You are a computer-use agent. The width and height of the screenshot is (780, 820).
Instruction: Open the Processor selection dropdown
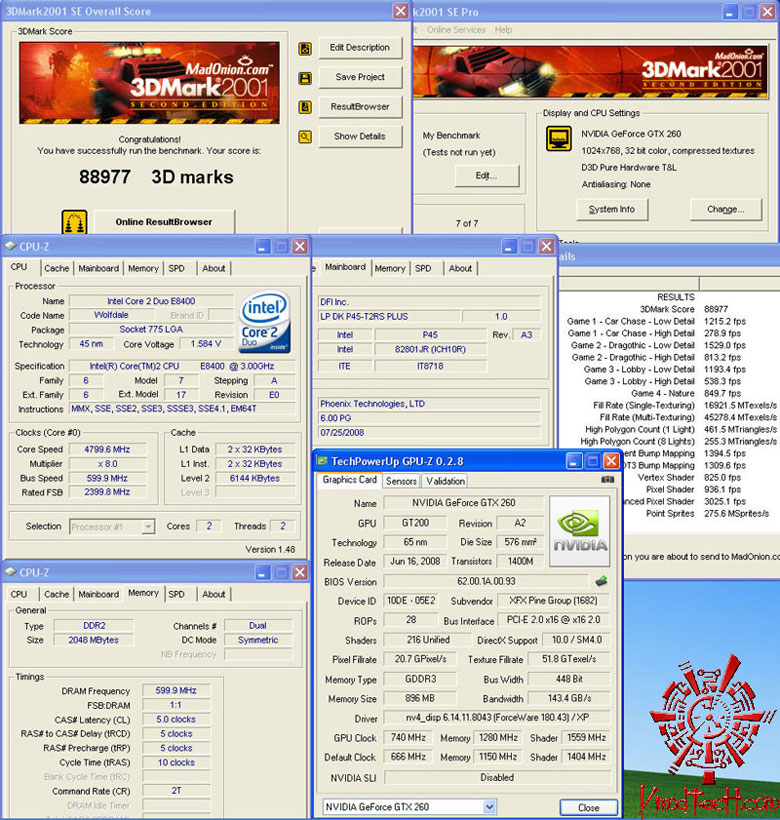coord(148,527)
